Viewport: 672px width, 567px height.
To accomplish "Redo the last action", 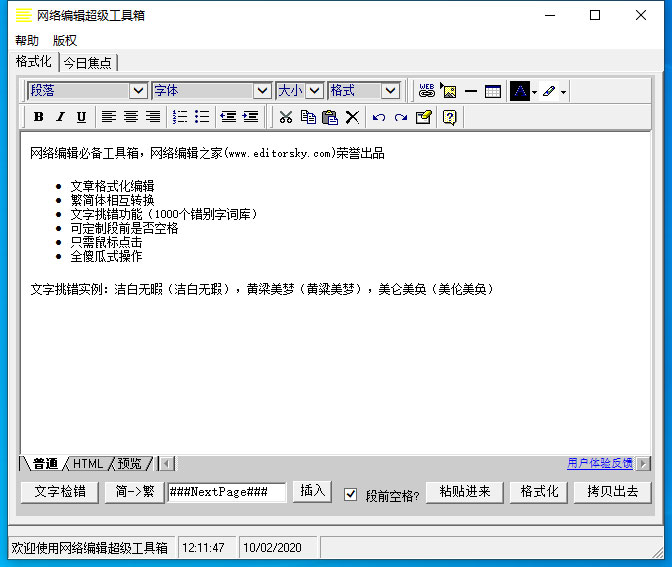I will [x=401, y=117].
